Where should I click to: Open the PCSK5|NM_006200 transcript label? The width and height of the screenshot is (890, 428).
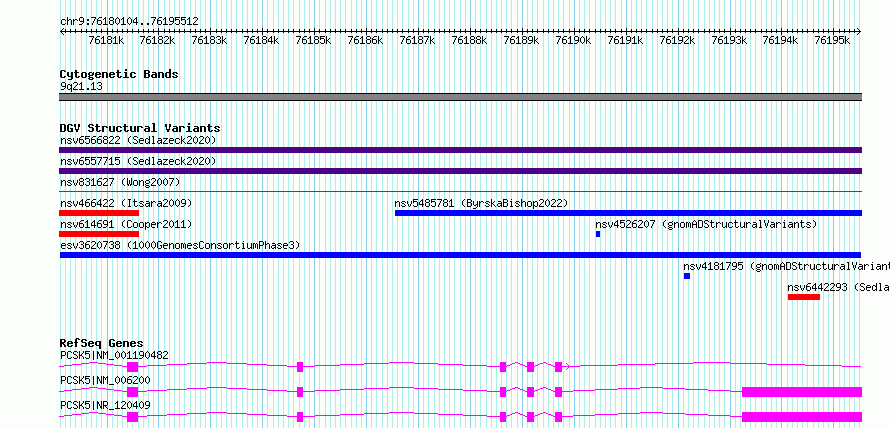pos(105,380)
